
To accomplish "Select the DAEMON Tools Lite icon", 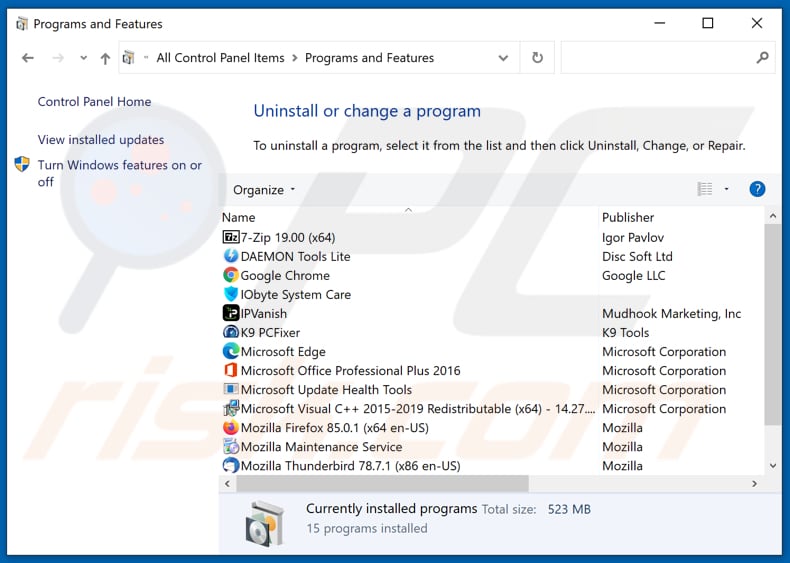I will click(231, 257).
